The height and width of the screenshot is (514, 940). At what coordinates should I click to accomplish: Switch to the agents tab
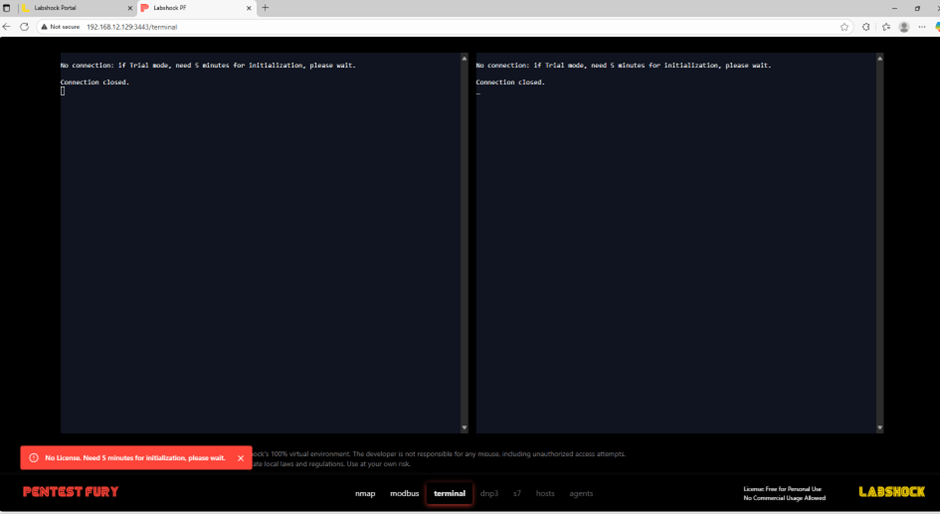(x=581, y=493)
